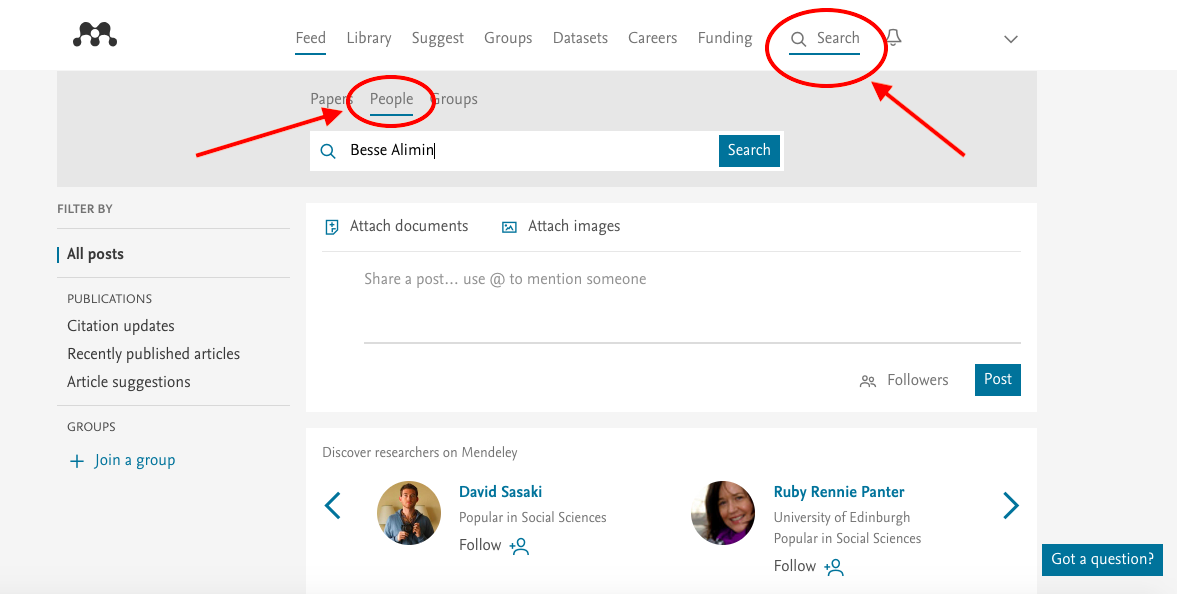1177x594 pixels.
Task: Click the Mendeley logo icon
Action: (95, 36)
